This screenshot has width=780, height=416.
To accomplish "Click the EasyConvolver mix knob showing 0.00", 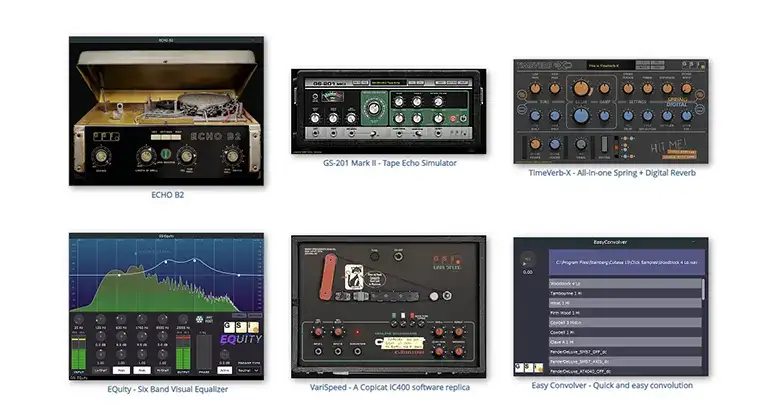I will click(x=528, y=259).
